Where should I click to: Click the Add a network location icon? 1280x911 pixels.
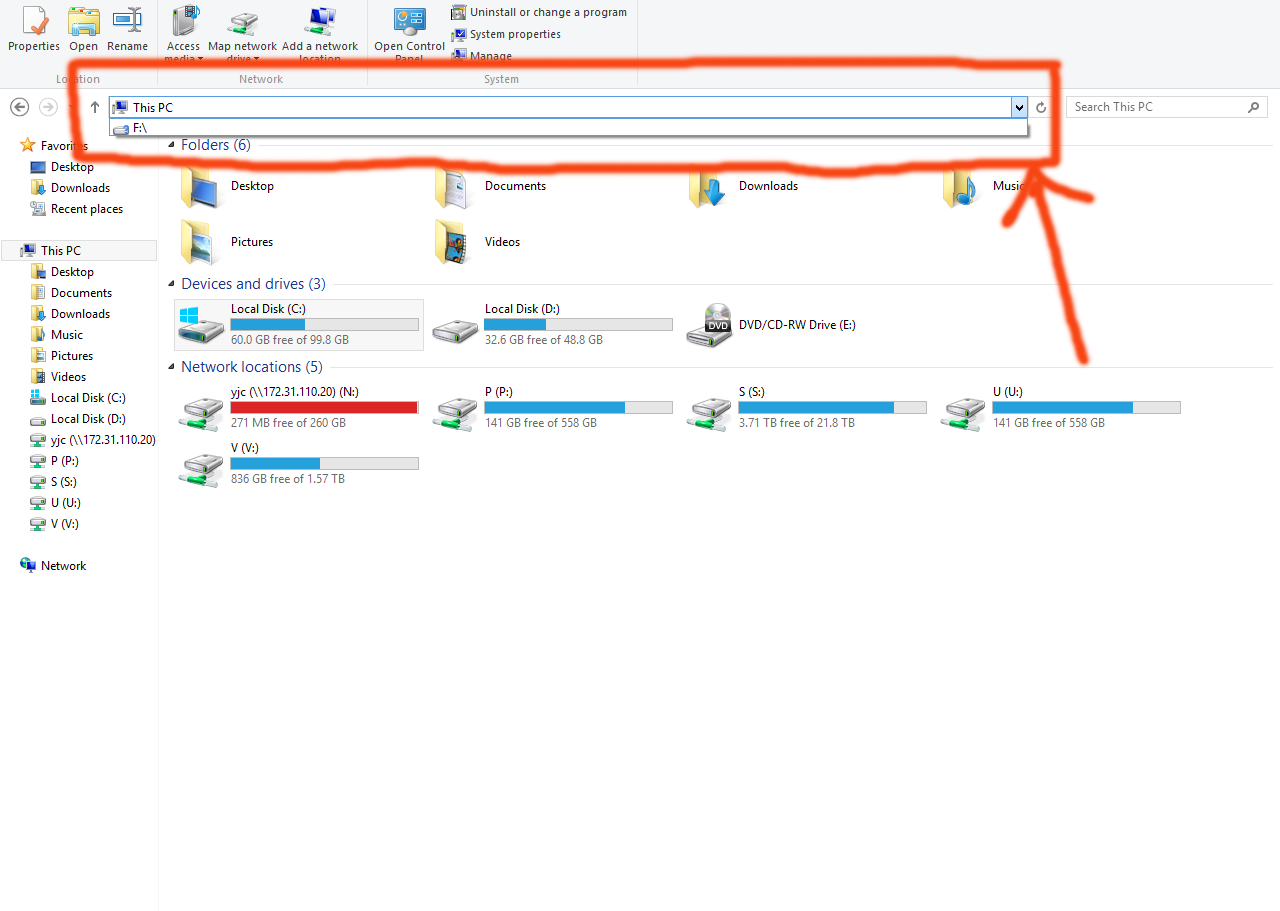[320, 21]
